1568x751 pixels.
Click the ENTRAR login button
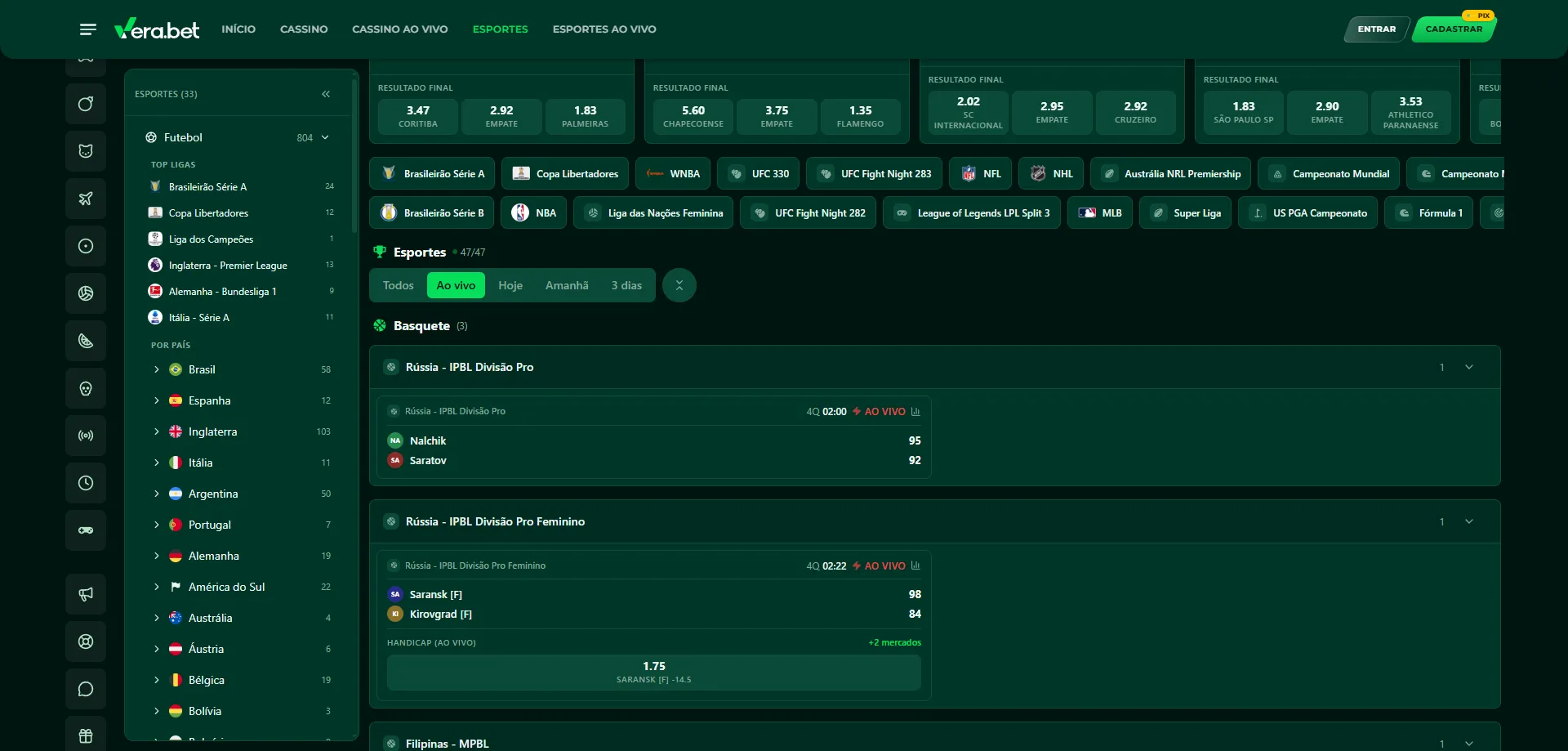[x=1377, y=29]
